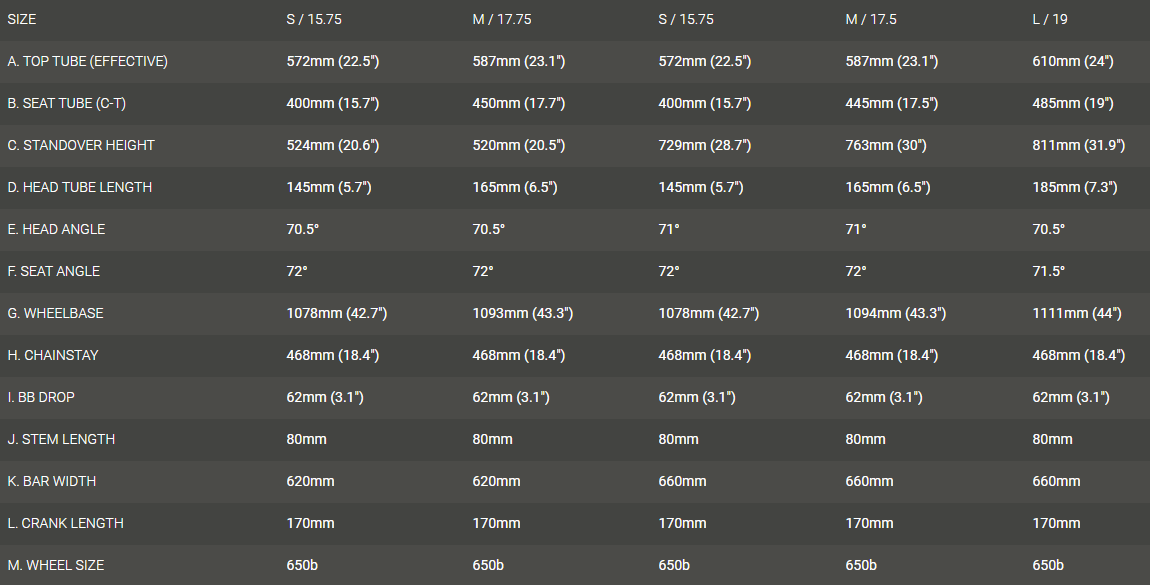Select the H. Chainstay row label
Viewport: 1150px width, 585px height.
click(x=53, y=355)
